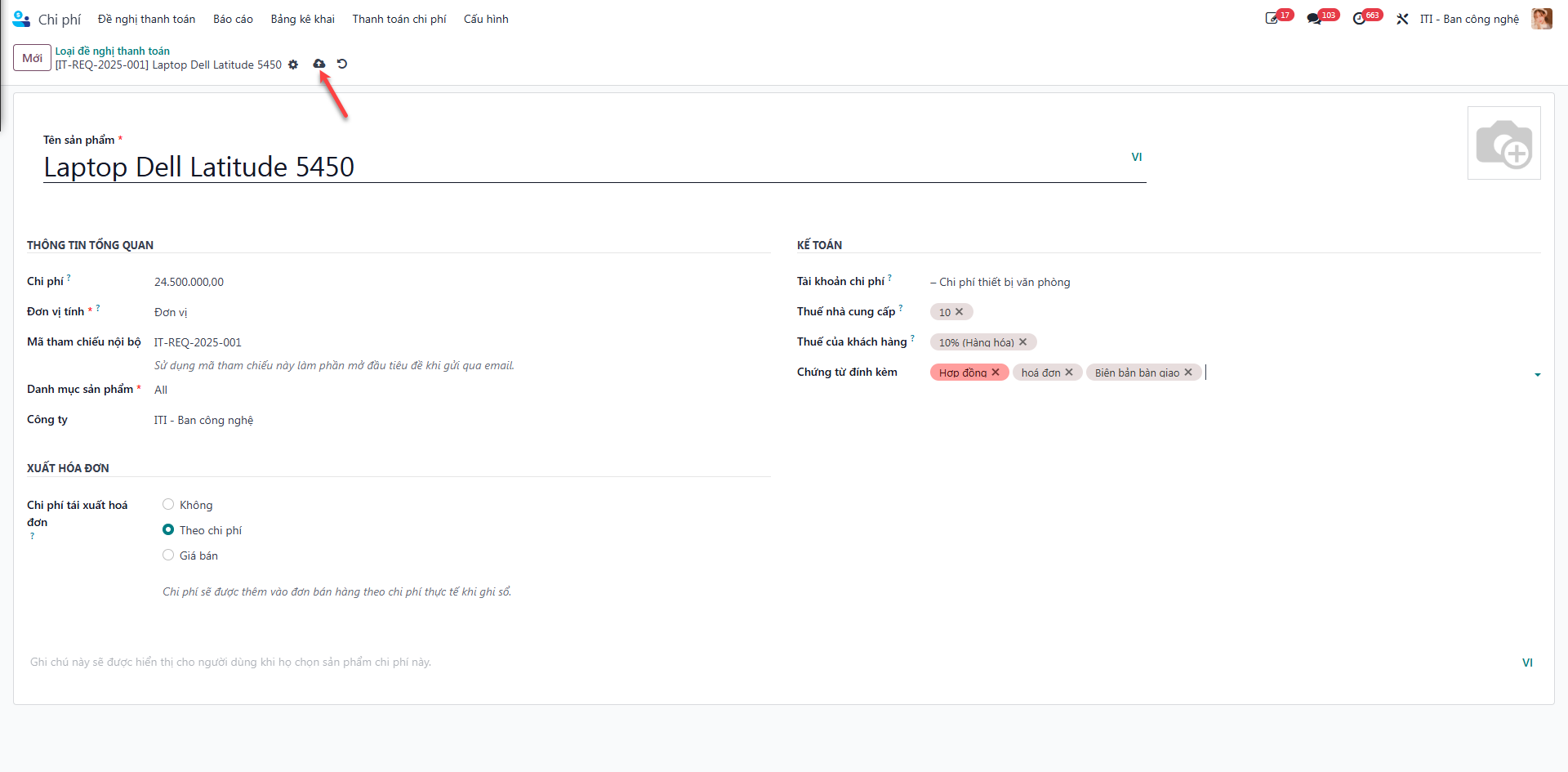The height and width of the screenshot is (772, 1568).
Task: Remove the Biên bản bàn giao tag
Action: pyautogui.click(x=1188, y=373)
